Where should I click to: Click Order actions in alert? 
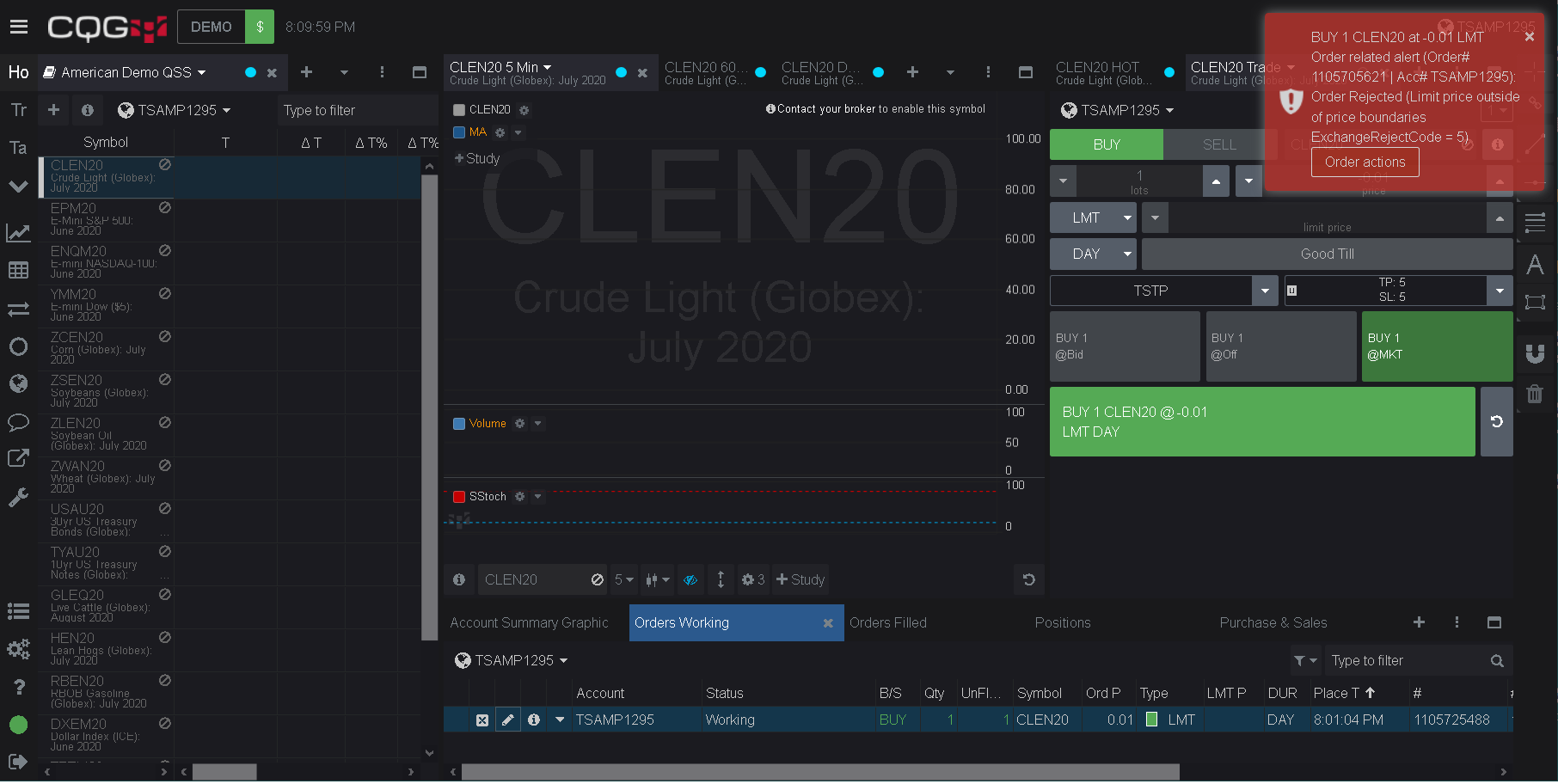click(x=1365, y=162)
